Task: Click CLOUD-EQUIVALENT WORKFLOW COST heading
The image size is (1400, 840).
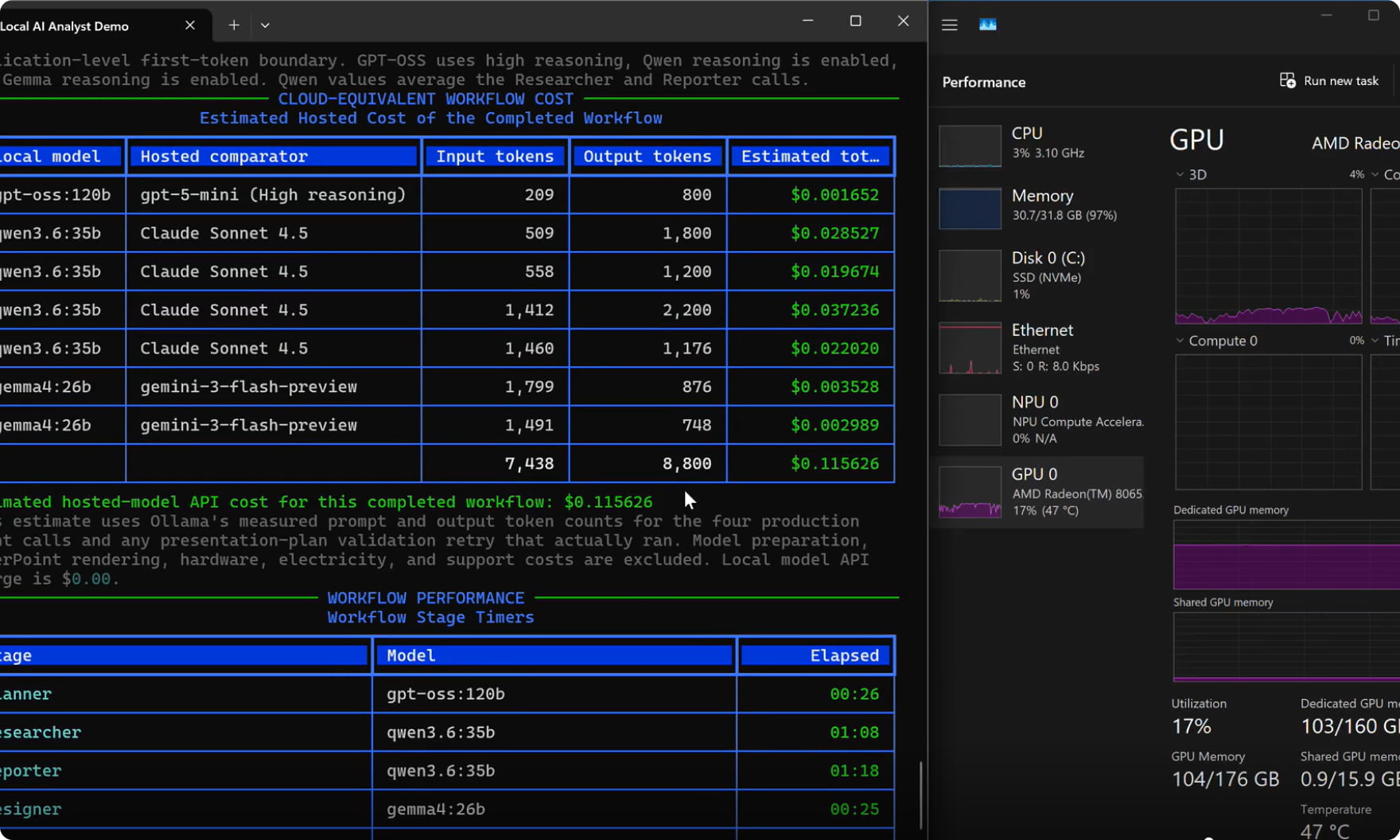Action: pos(426,99)
